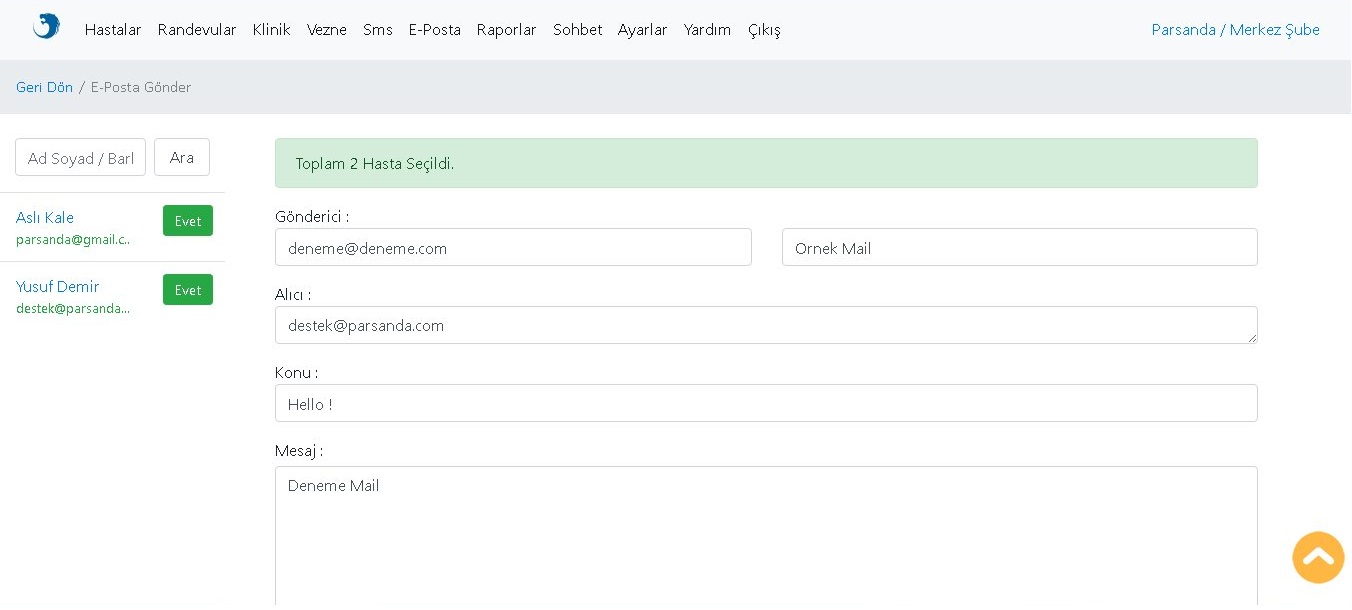Image resolution: width=1352 pixels, height=610 pixels.
Task: Click the orange scroll-to-top arrow icon
Action: pyautogui.click(x=1318, y=557)
